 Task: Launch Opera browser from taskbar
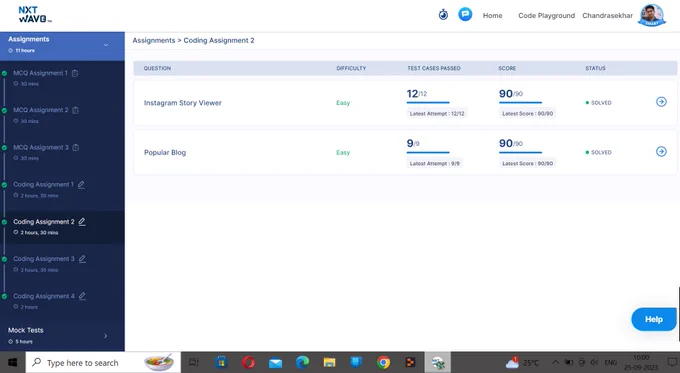248,362
